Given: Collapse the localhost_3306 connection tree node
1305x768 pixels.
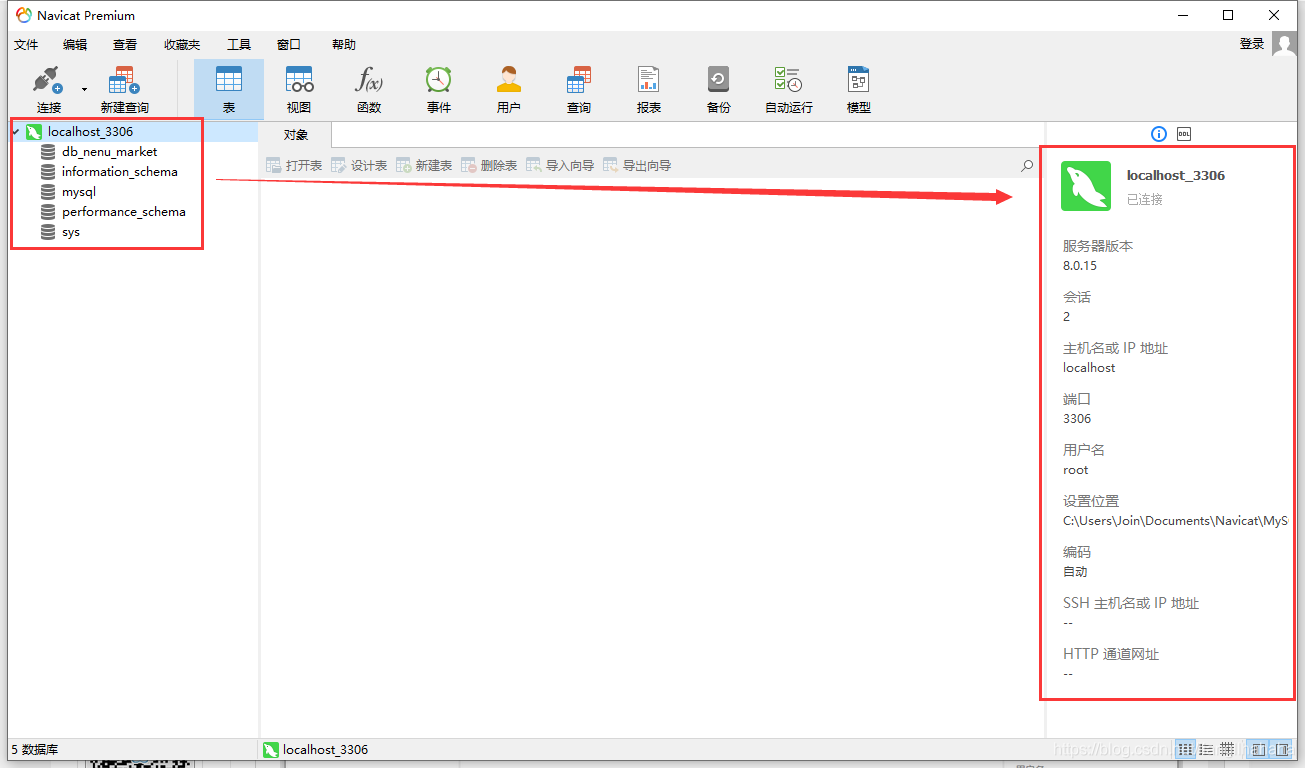Looking at the screenshot, I should click(16, 132).
